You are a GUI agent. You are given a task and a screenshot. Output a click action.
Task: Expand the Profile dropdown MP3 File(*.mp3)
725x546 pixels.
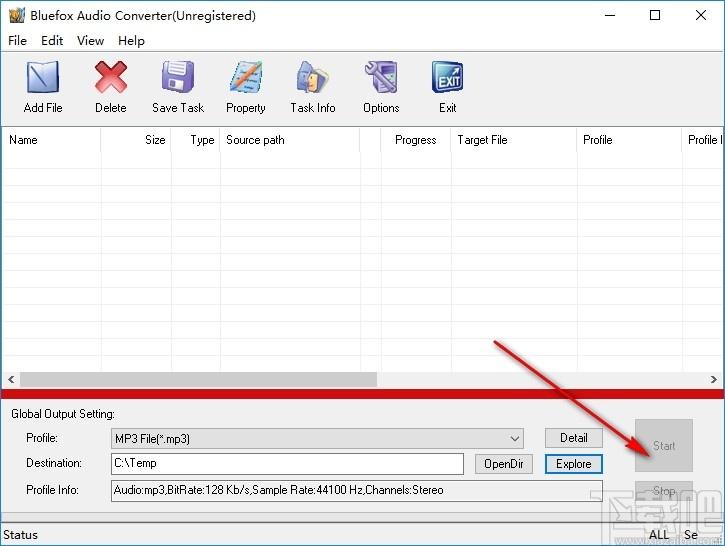coord(317,438)
